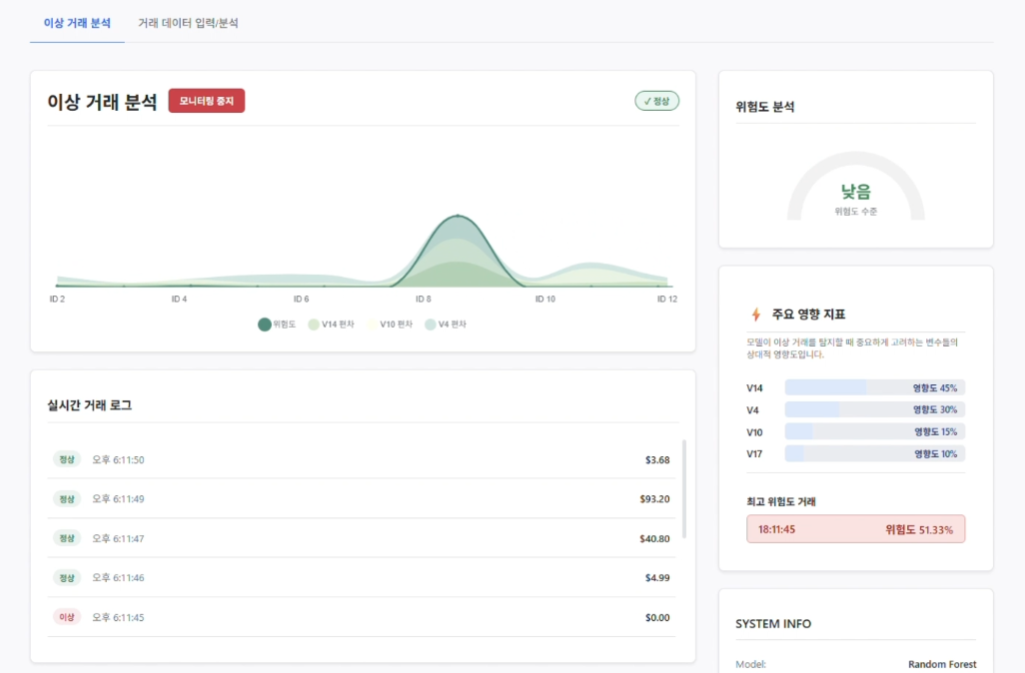Click the lightning bolt icon beside 주요 영향 지표
The height and width of the screenshot is (673, 1025).
point(756,314)
